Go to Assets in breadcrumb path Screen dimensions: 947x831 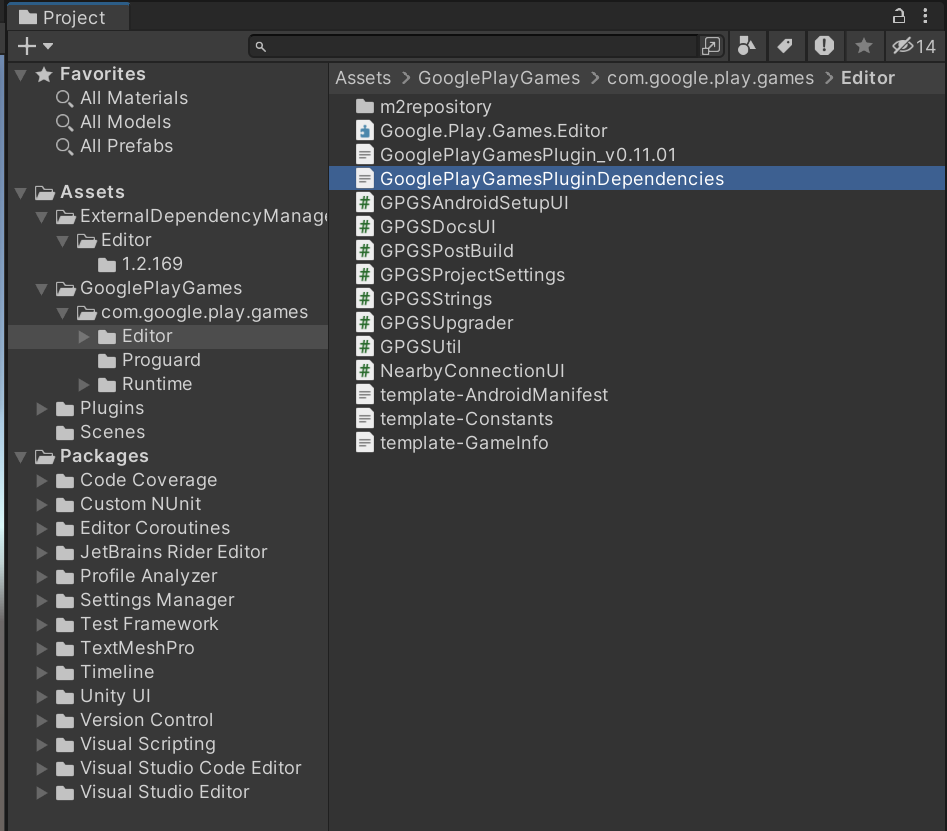pos(363,78)
